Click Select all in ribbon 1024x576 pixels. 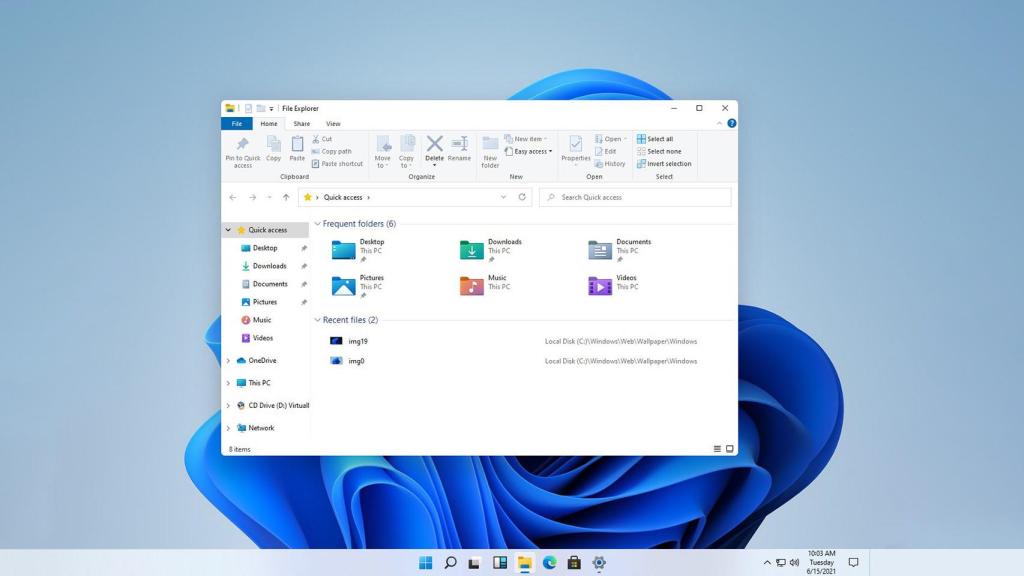coord(655,139)
